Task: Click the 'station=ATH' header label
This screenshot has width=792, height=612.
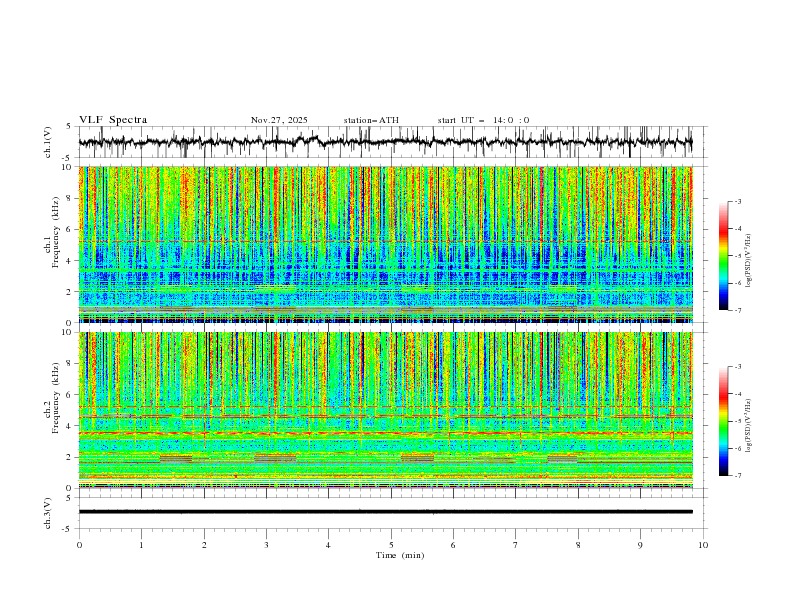Action: point(371,120)
